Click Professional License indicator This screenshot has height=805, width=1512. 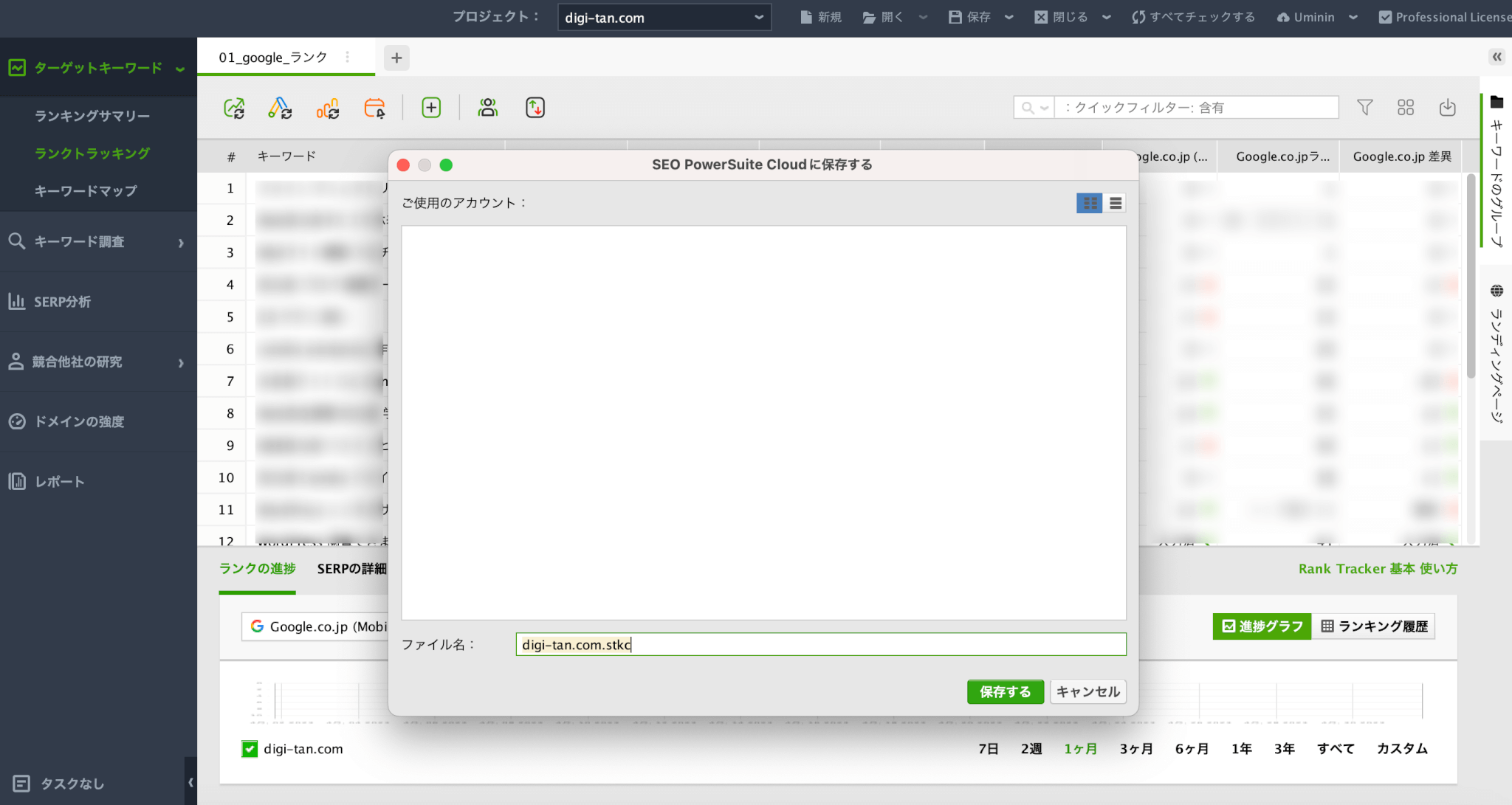1445,17
